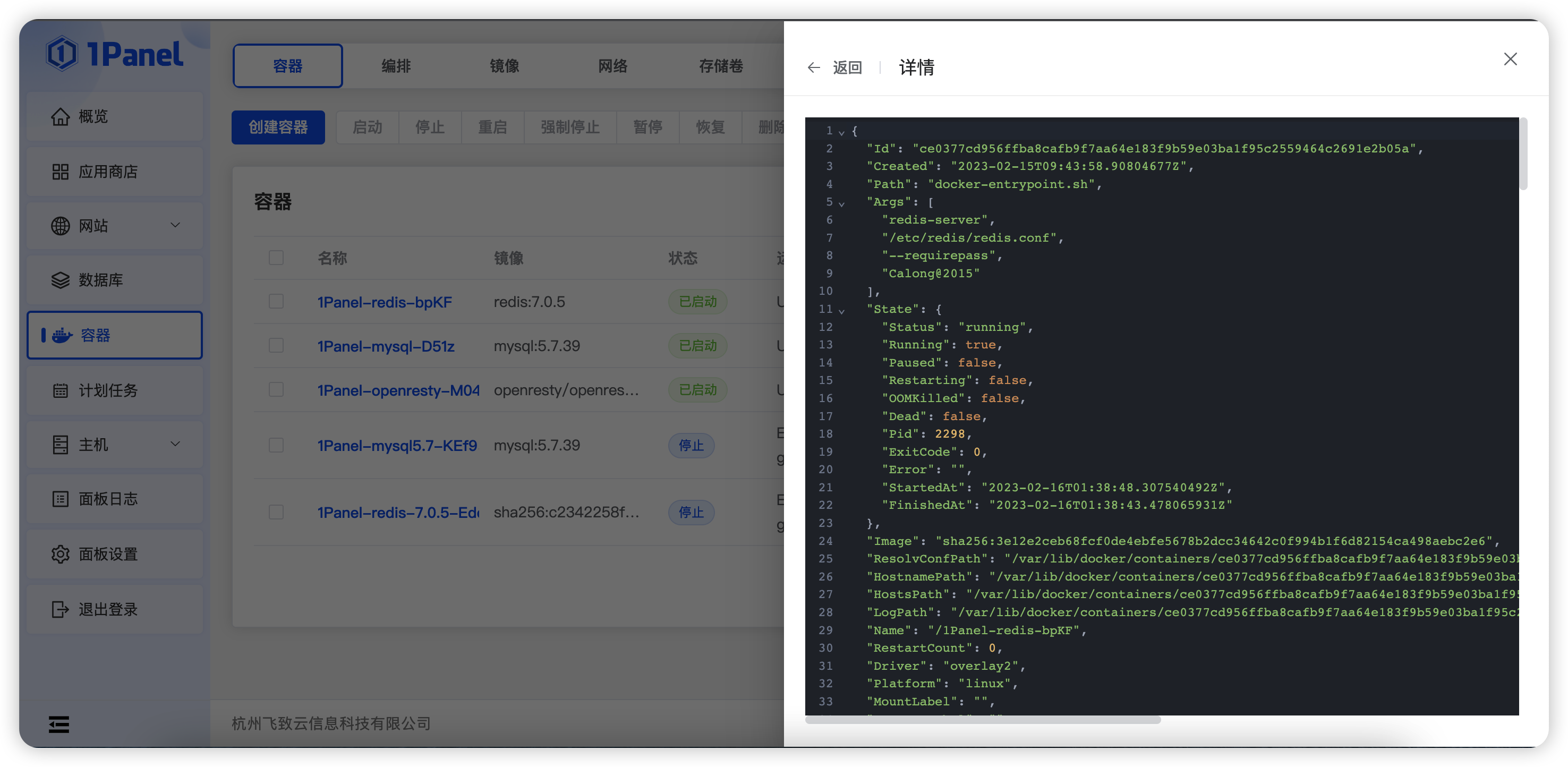1568x767 pixels.
Task: Click the 面板日志 log icon
Action: coord(59,499)
